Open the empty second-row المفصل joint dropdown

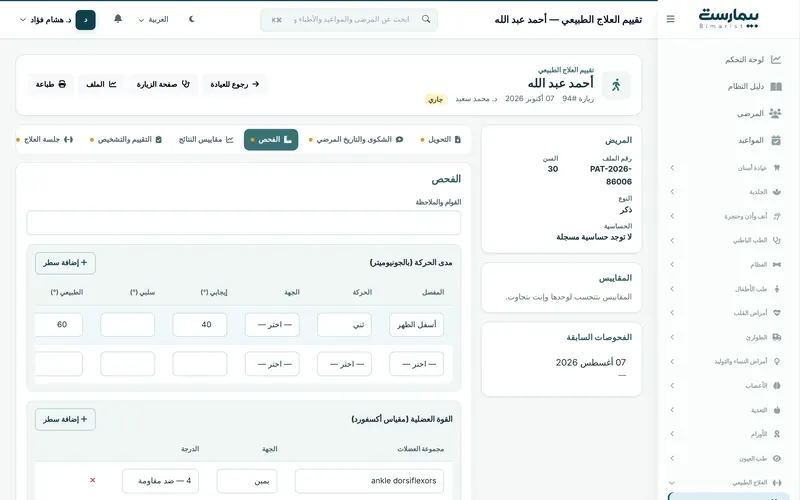pyautogui.click(x=416, y=364)
